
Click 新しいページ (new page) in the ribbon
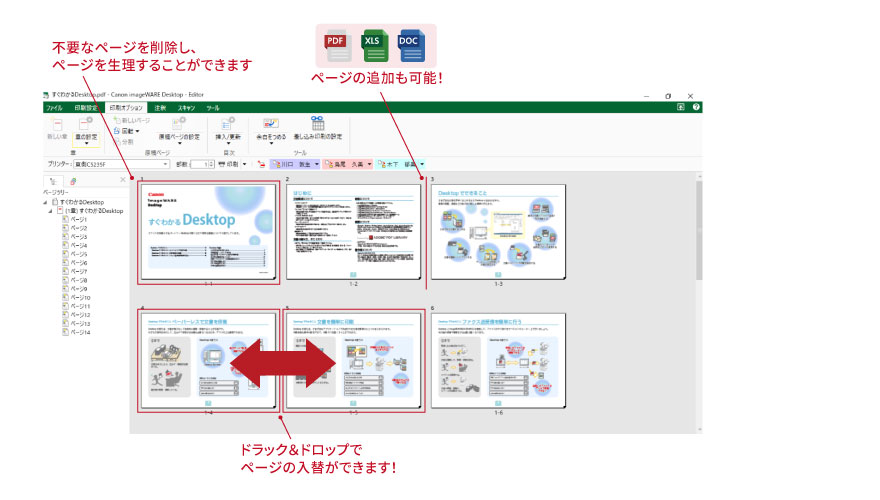click(131, 121)
